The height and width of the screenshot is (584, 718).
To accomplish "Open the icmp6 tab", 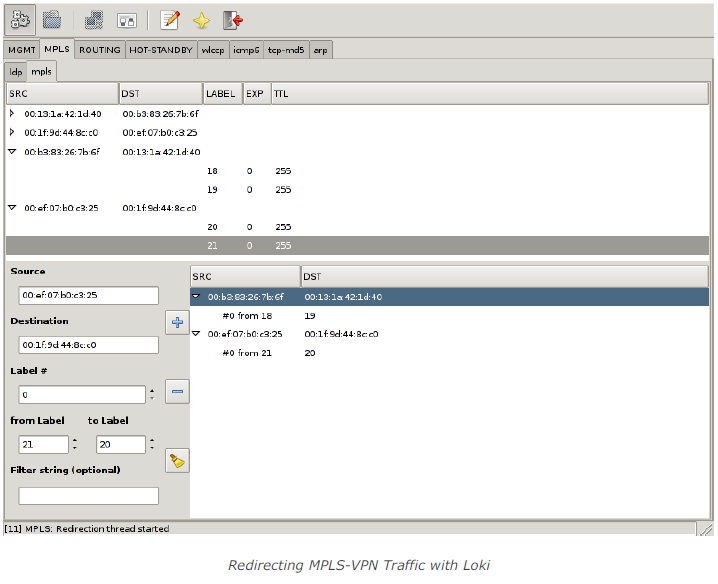I will [246, 50].
